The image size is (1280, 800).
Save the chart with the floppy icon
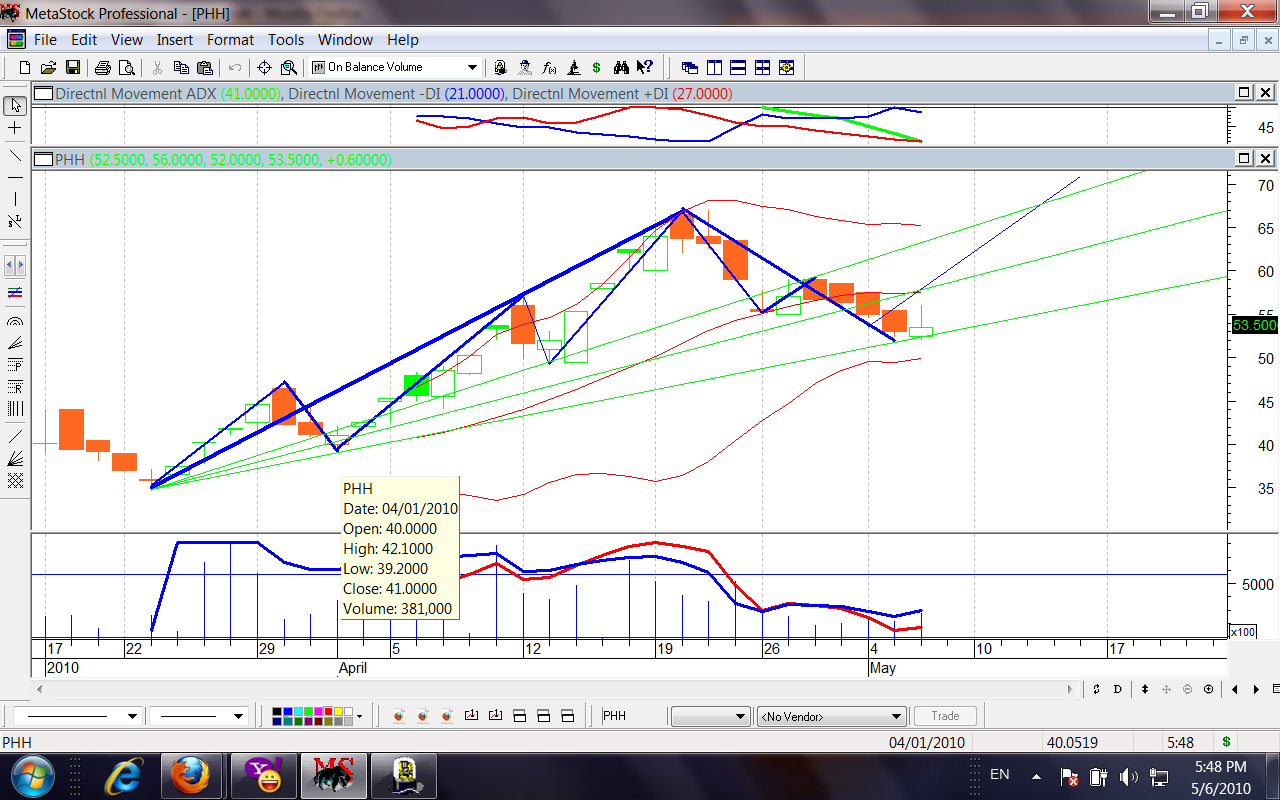73,67
